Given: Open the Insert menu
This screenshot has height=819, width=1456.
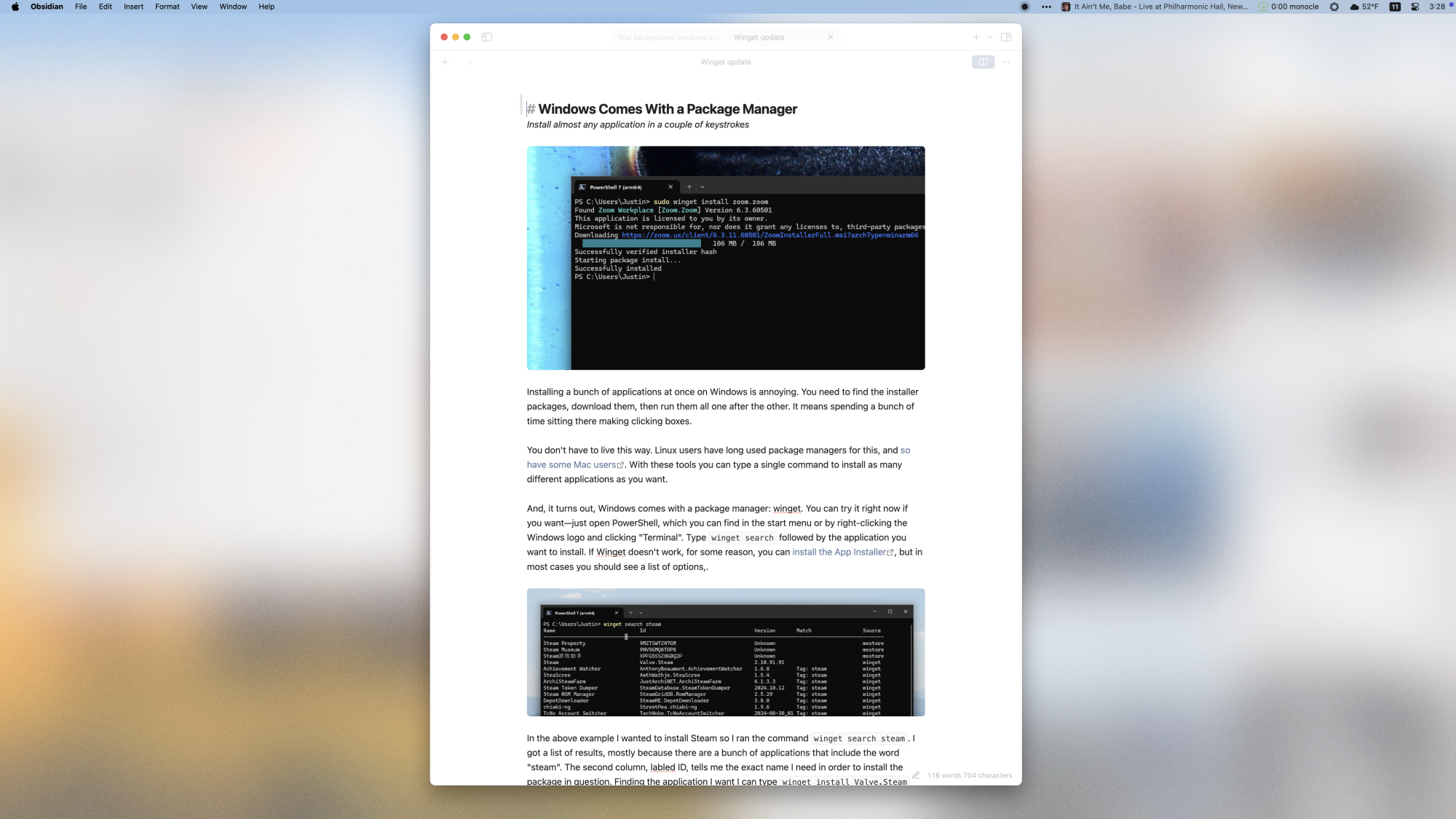Looking at the screenshot, I should pyautogui.click(x=133, y=7).
